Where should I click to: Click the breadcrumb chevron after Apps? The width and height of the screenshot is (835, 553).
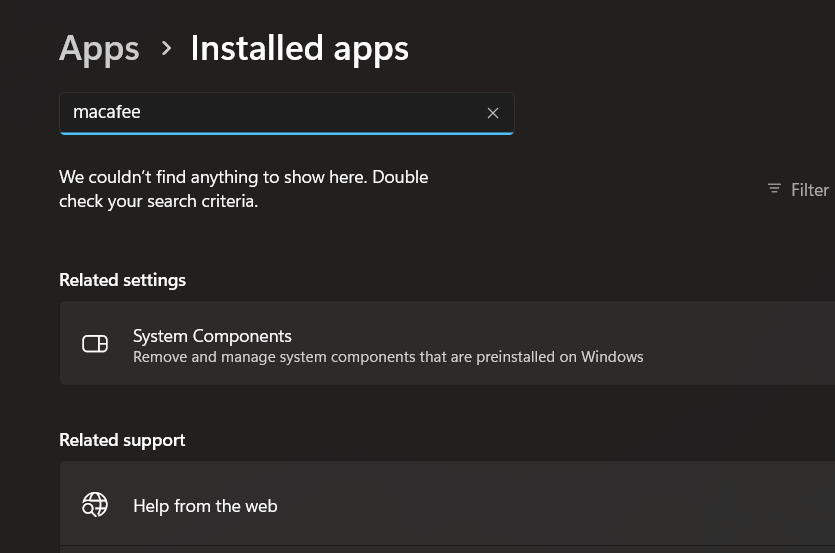166,48
